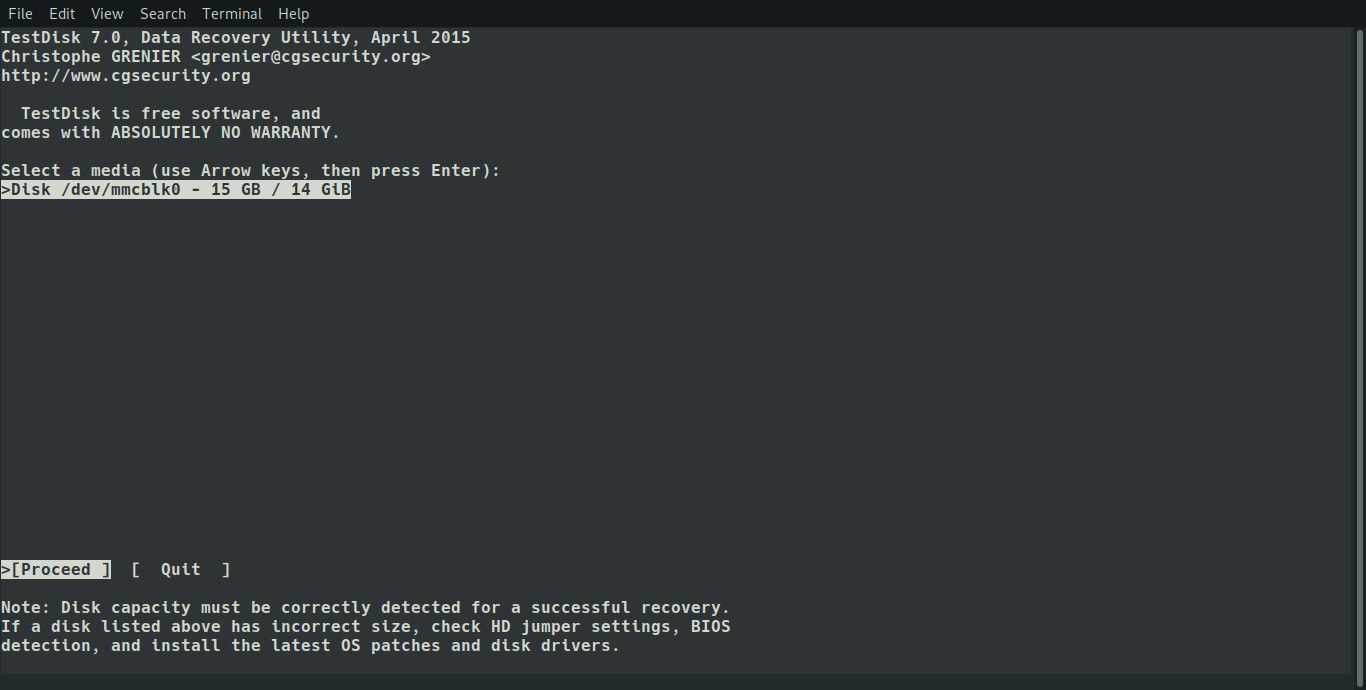Click the 'ABSOLUTELY NO WARRANTY' text
Image resolution: width=1366 pixels, height=690 pixels.
tap(225, 133)
